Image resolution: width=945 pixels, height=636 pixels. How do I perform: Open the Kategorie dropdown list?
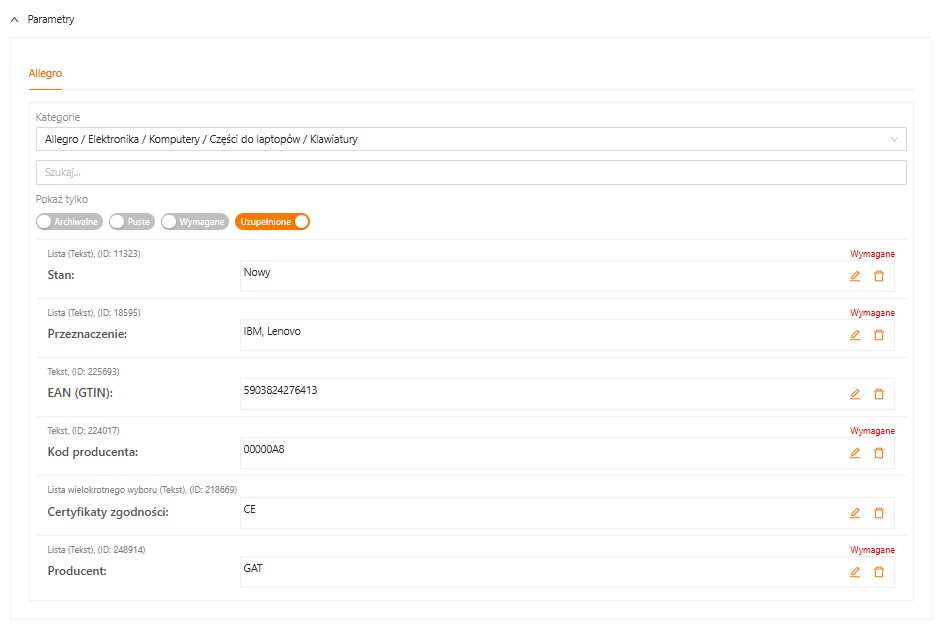point(470,139)
